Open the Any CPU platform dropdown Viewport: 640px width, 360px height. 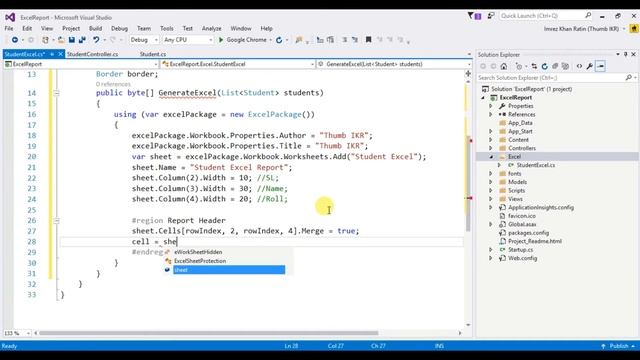[188, 40]
